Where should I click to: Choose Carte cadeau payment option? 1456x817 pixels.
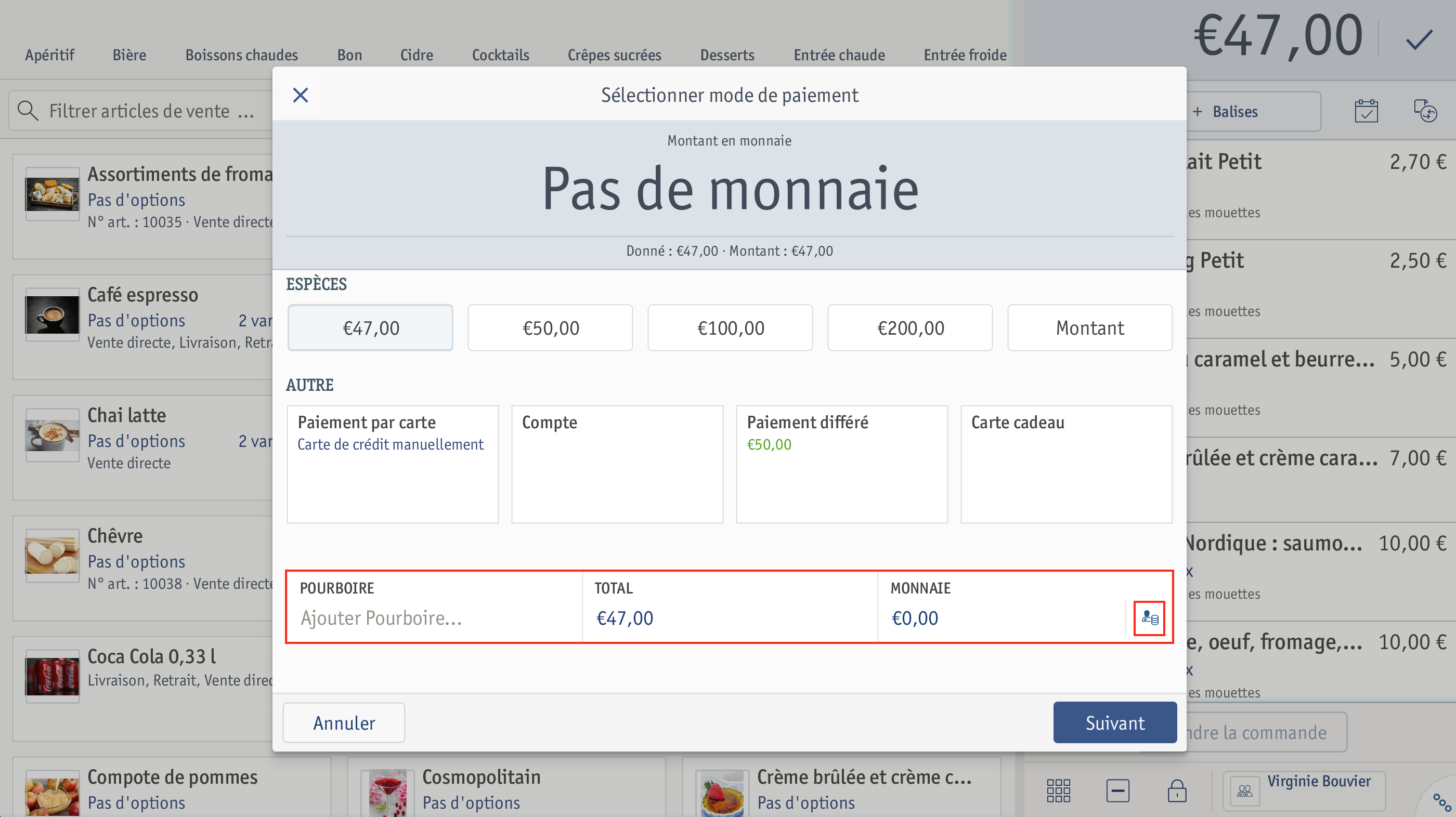coord(1067,464)
